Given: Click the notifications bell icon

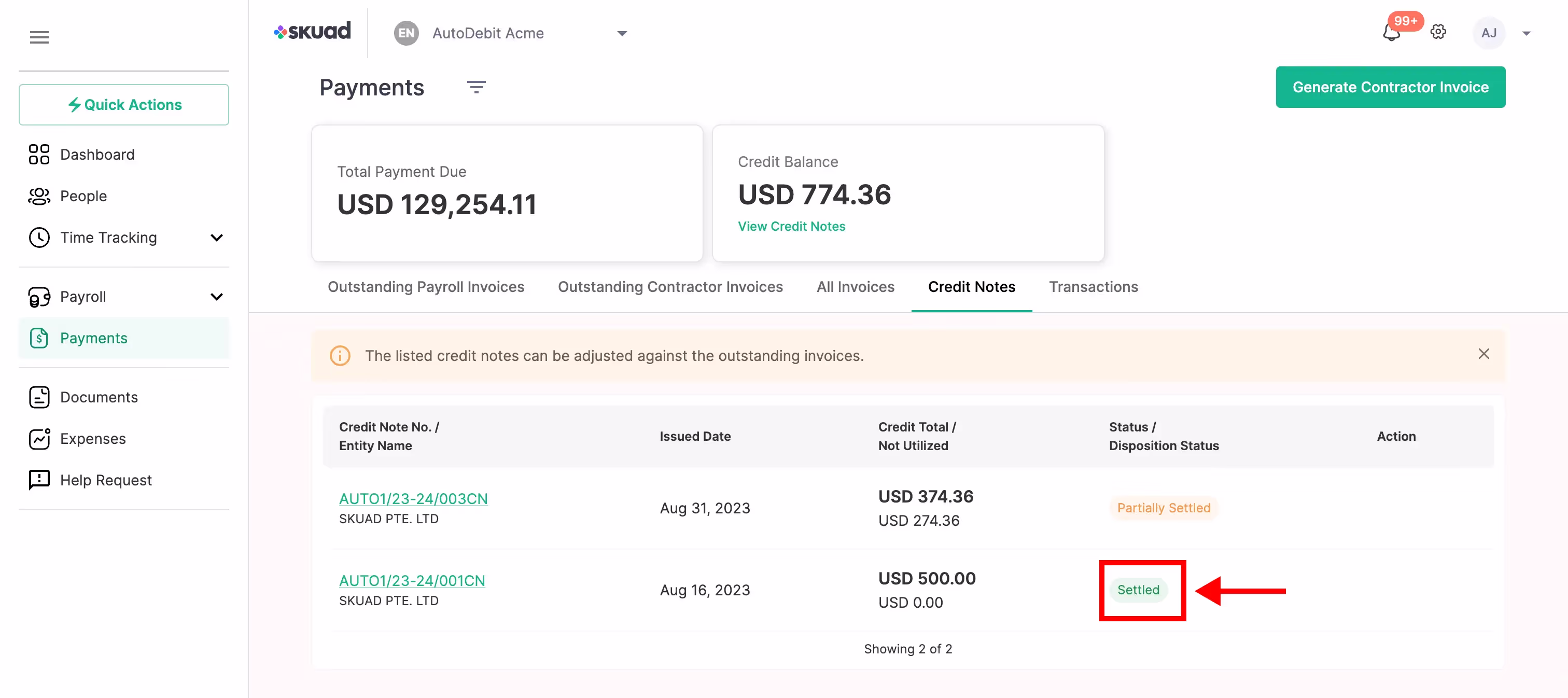Looking at the screenshot, I should (1392, 33).
